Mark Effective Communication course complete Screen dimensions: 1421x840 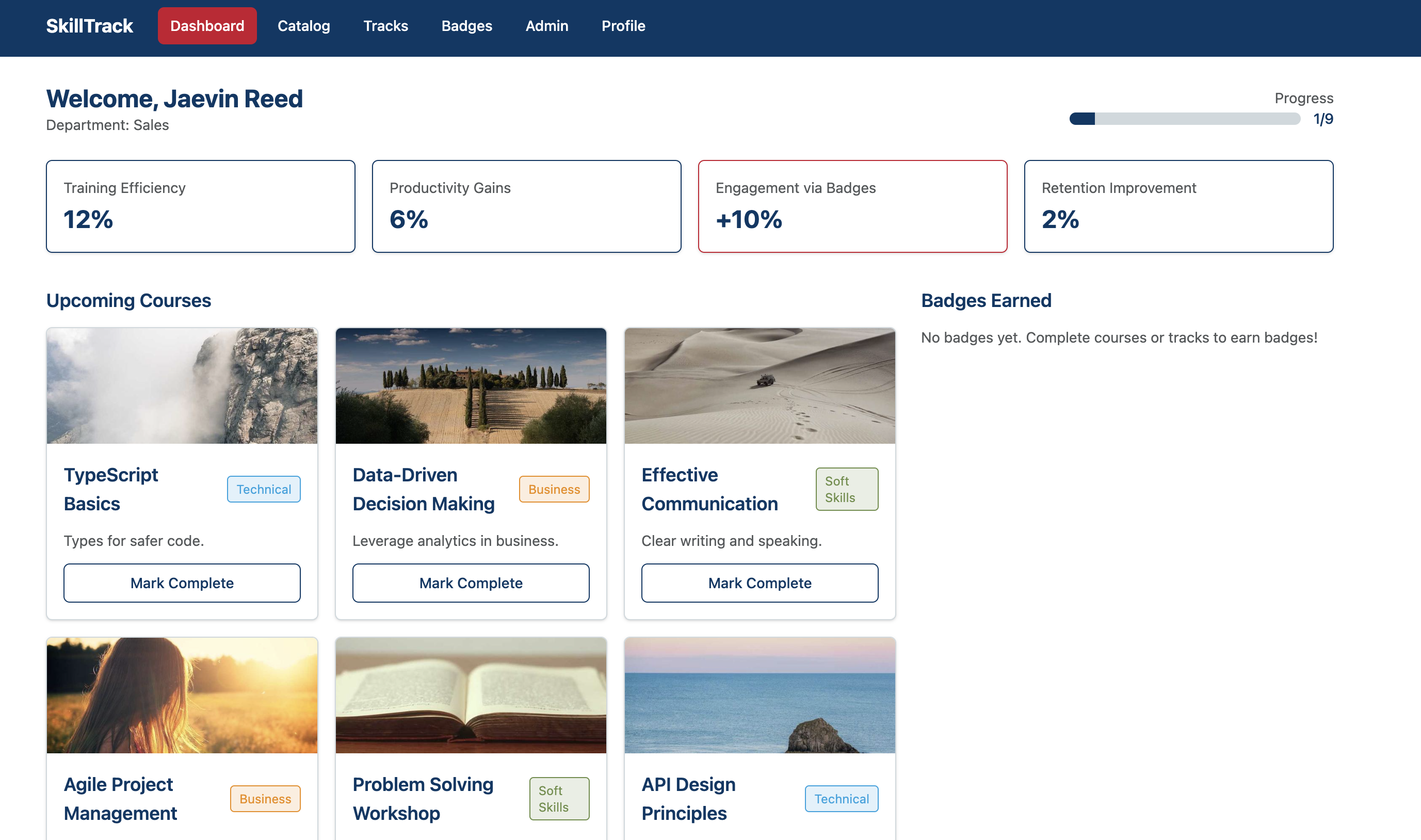[x=760, y=583]
